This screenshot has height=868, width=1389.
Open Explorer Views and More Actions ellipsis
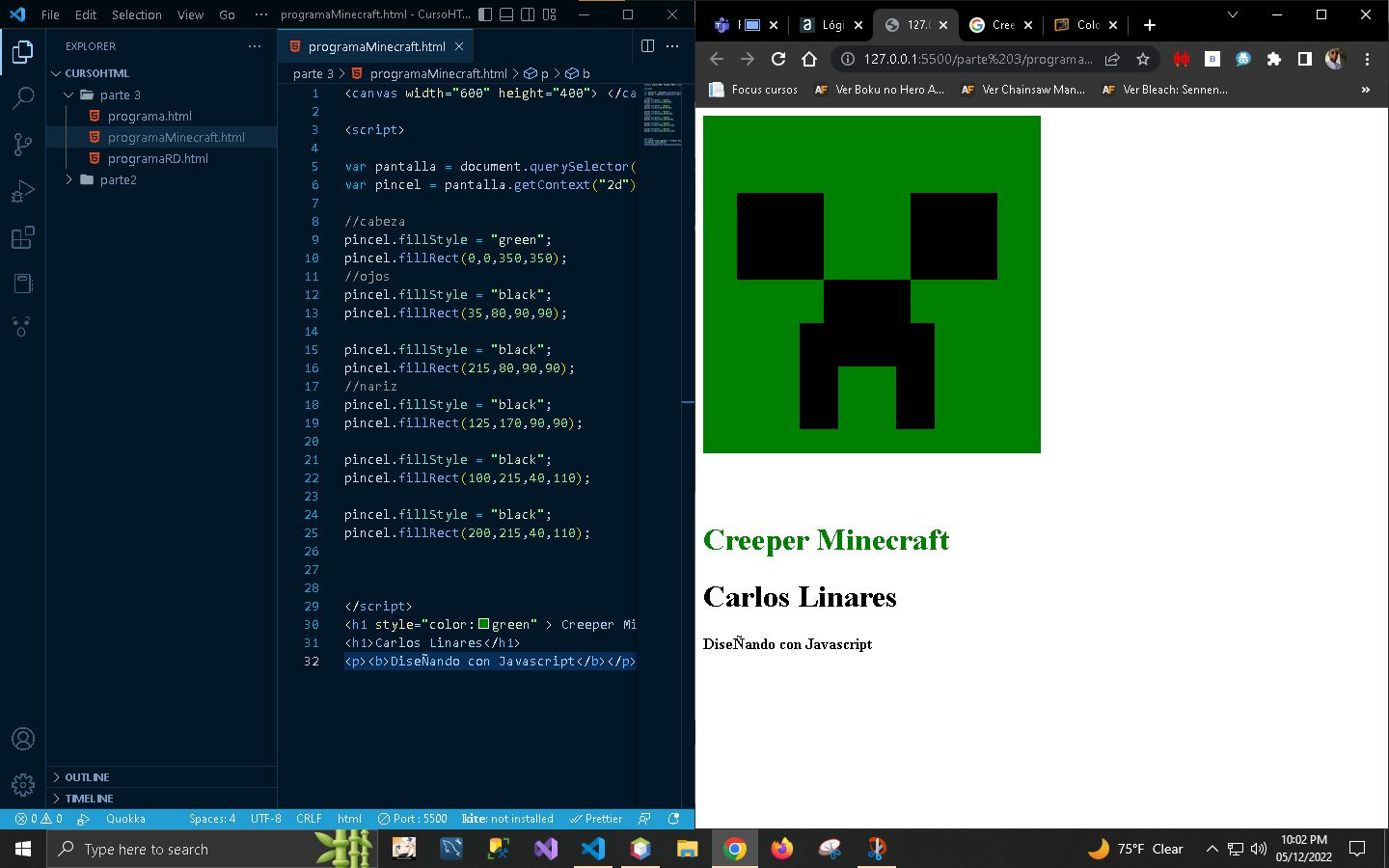click(255, 46)
